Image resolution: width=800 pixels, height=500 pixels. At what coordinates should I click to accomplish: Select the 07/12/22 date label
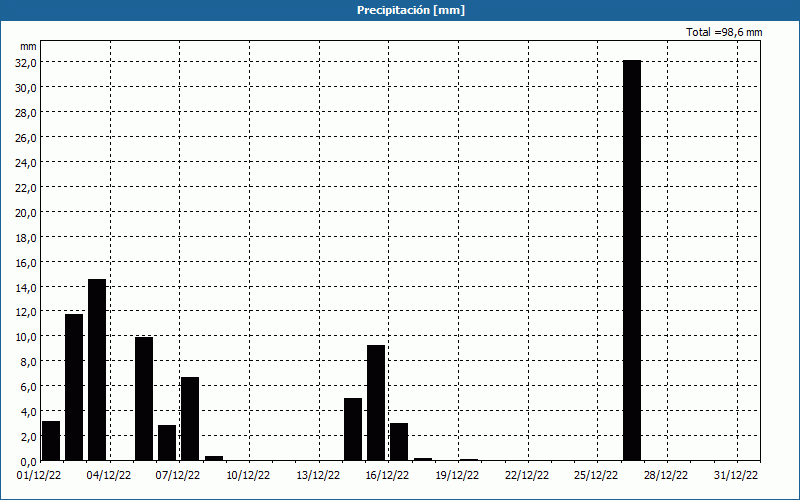pyautogui.click(x=179, y=476)
